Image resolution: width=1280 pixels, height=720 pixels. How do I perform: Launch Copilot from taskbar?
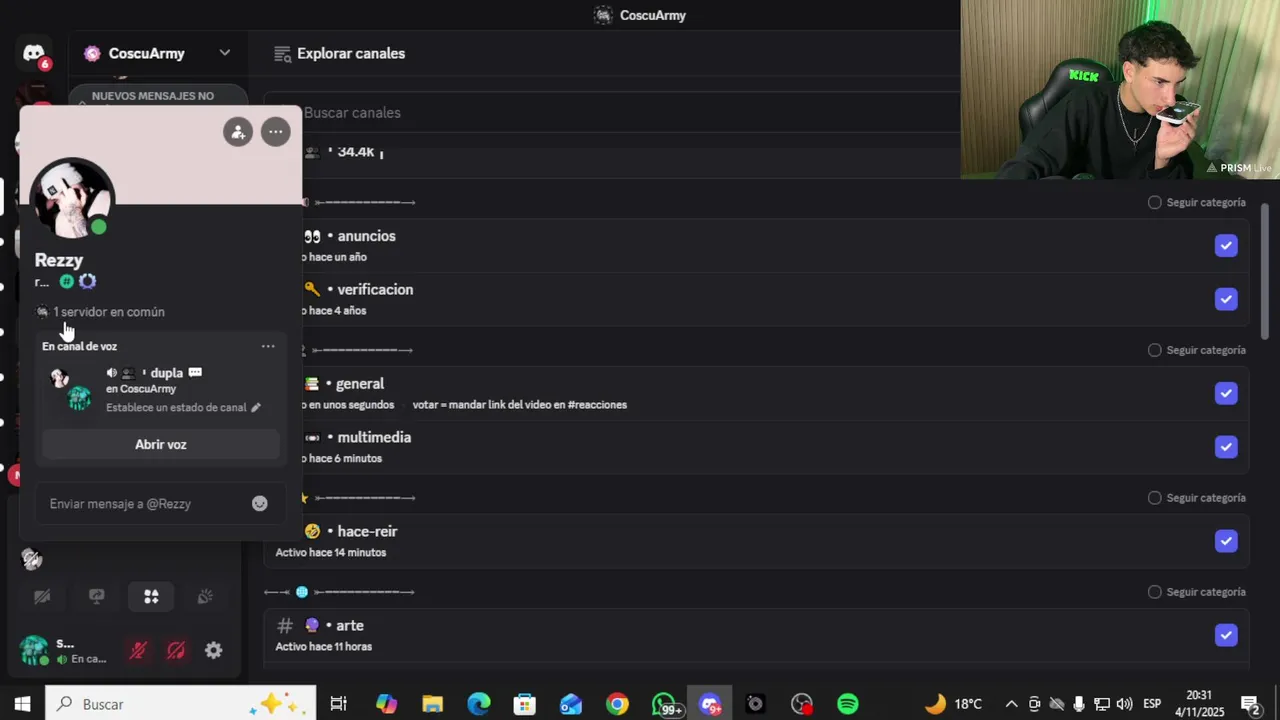(386, 704)
